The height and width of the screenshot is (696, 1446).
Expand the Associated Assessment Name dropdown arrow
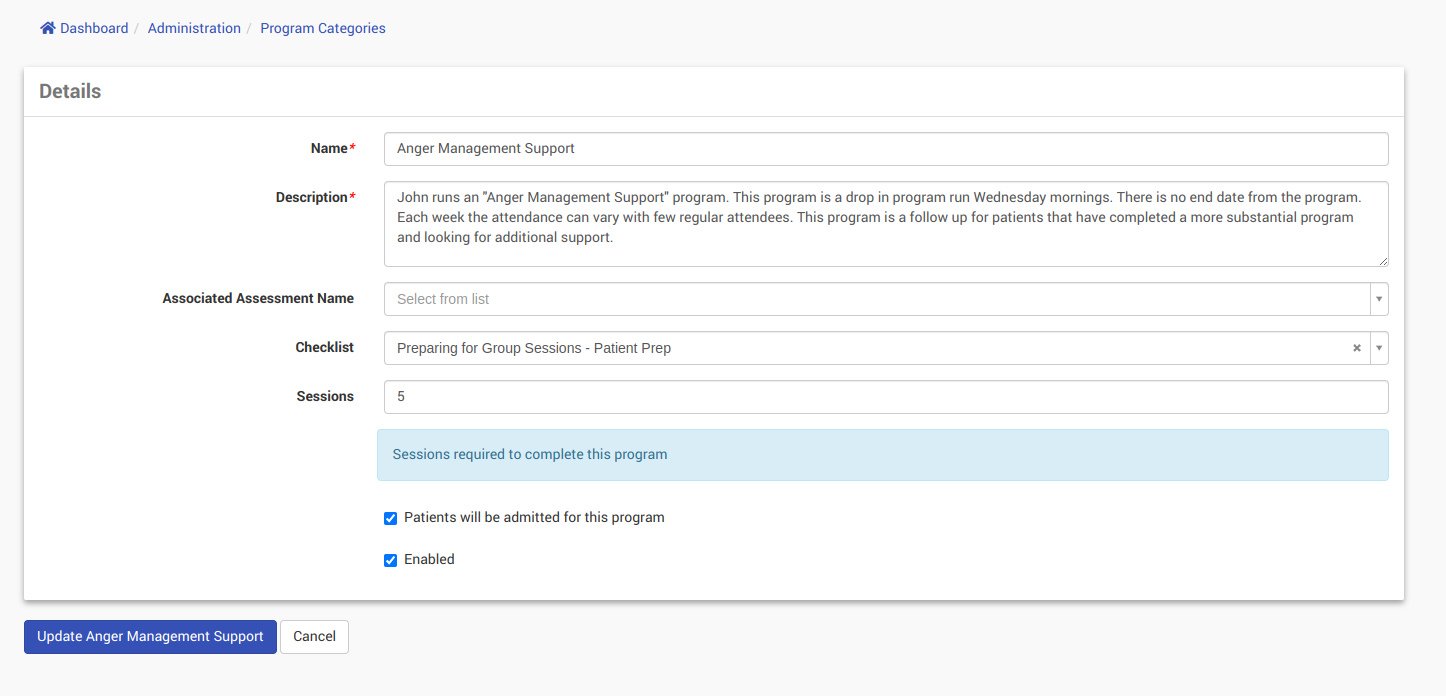(x=1379, y=299)
